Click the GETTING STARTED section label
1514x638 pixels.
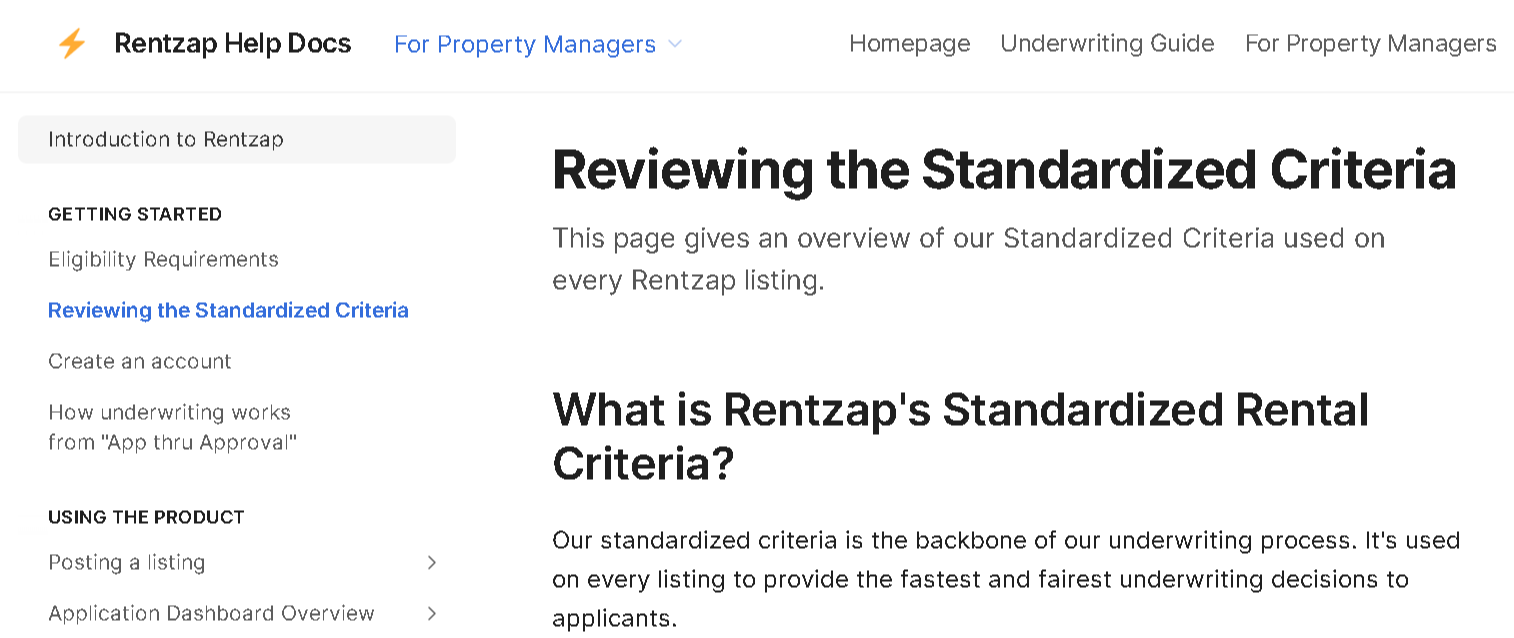tap(135, 214)
